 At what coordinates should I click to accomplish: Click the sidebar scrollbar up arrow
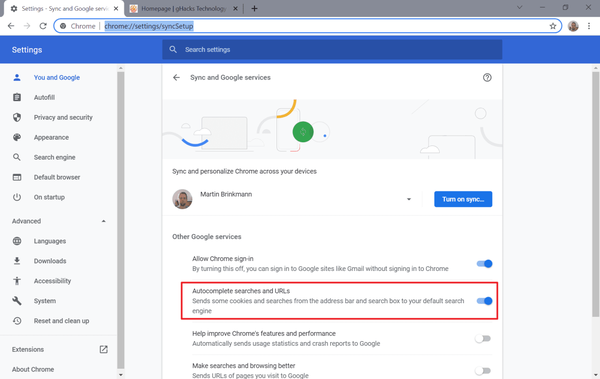pos(121,68)
